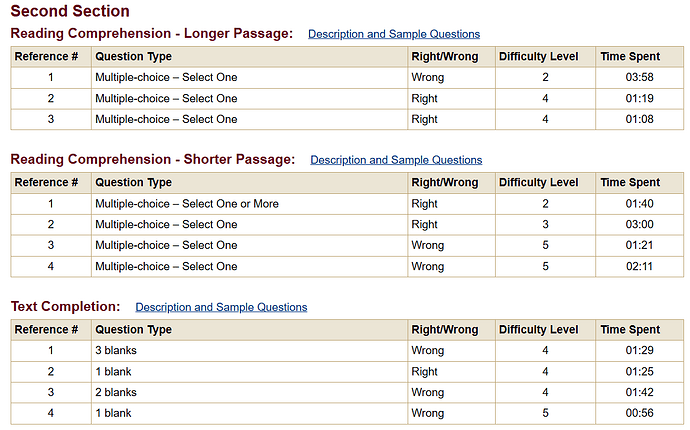The height and width of the screenshot is (430, 690).
Task: Click Right/Wrong header in Text Completion table
Action: [451, 330]
